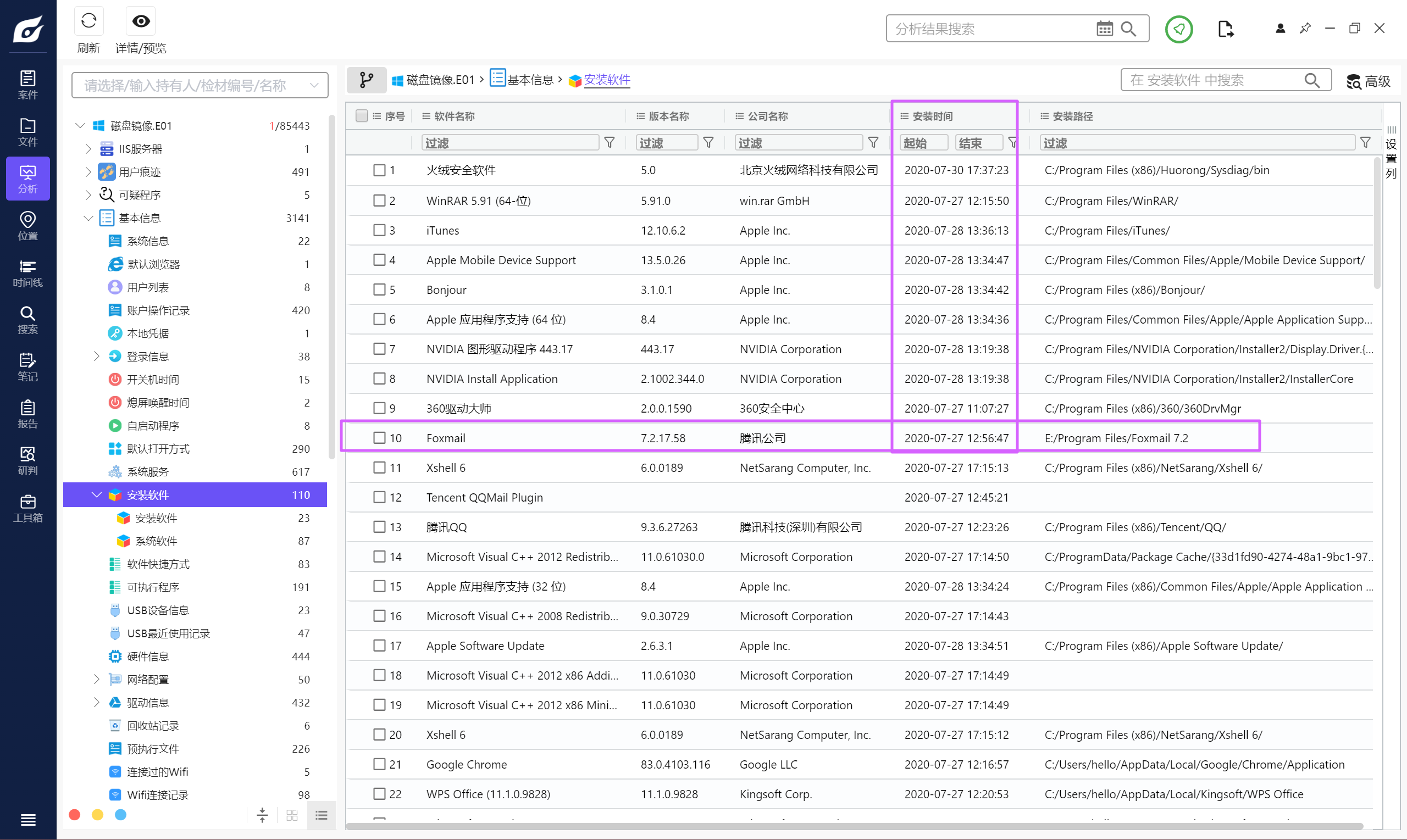Open the holder/evidence selection dropdown
Screen dimensions: 1407x840
[200, 85]
